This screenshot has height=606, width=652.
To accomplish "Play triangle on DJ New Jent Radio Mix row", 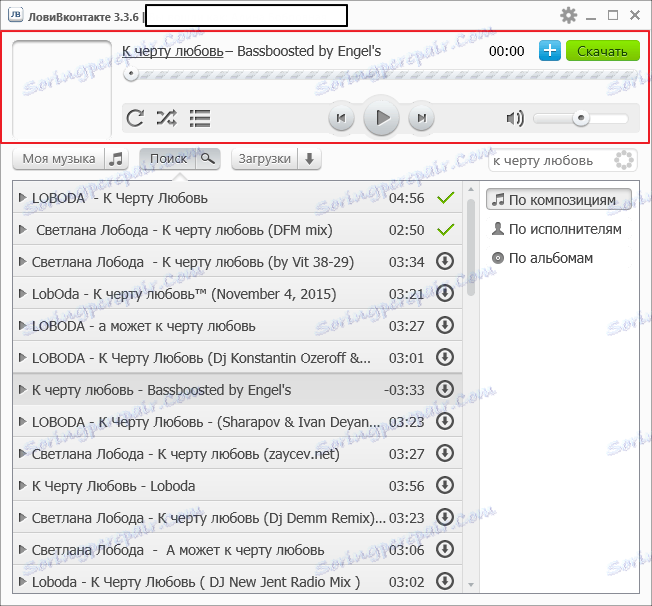I will point(22,582).
